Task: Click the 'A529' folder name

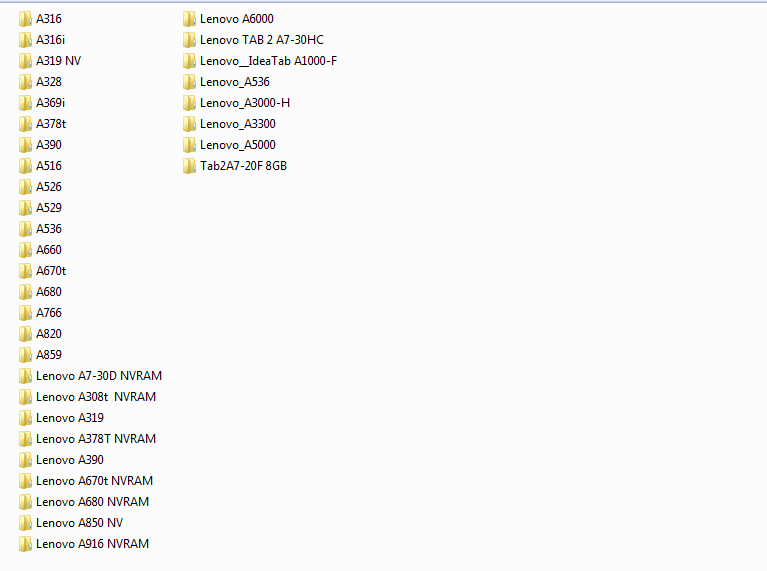Action: pyautogui.click(x=49, y=208)
